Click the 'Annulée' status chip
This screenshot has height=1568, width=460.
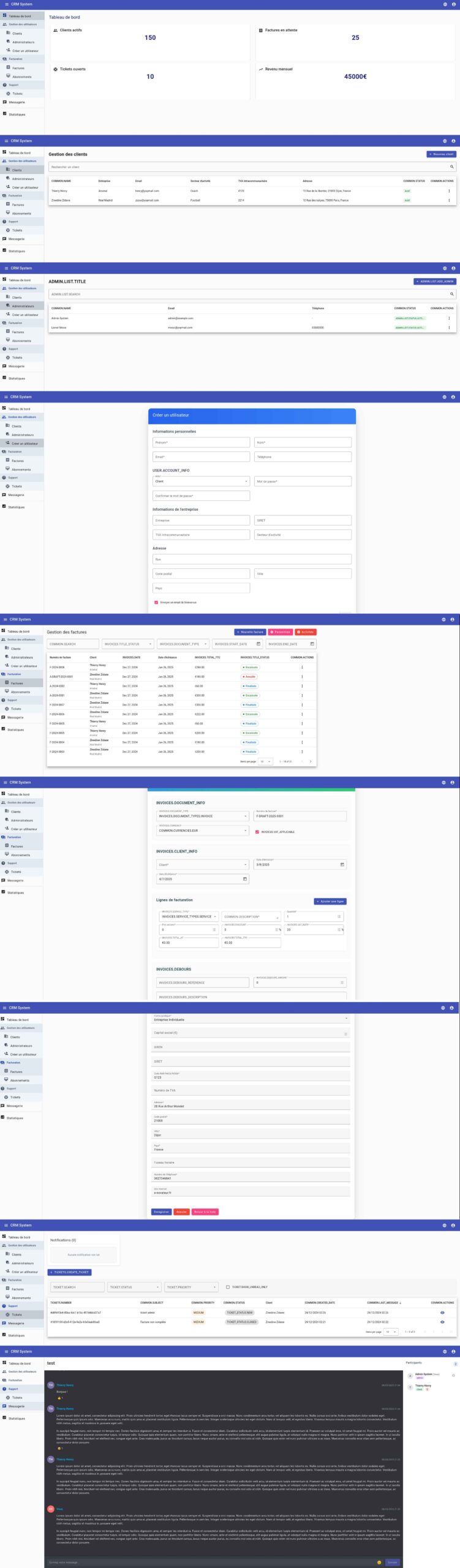pos(249,677)
